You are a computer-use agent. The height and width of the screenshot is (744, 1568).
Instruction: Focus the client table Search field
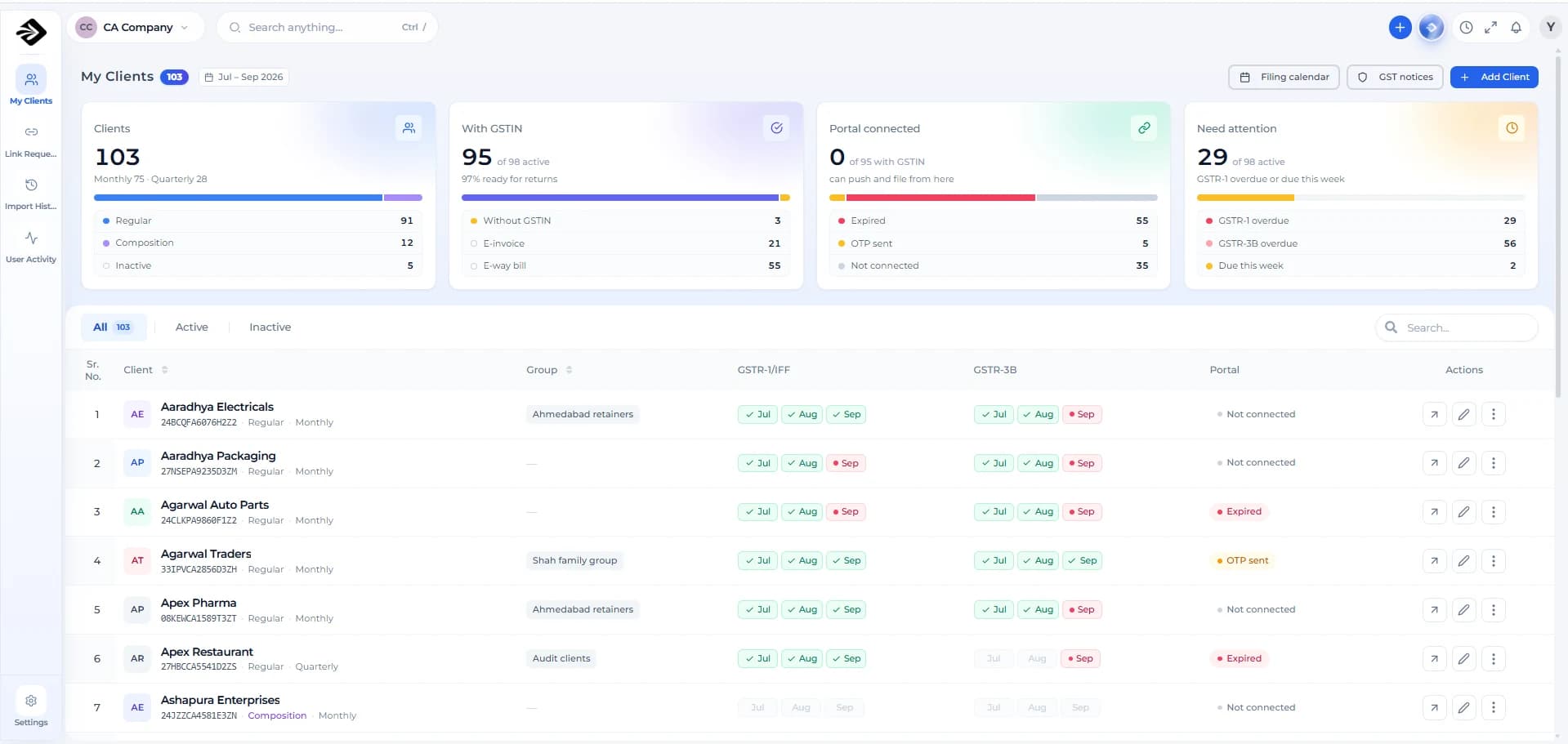click(x=1457, y=327)
